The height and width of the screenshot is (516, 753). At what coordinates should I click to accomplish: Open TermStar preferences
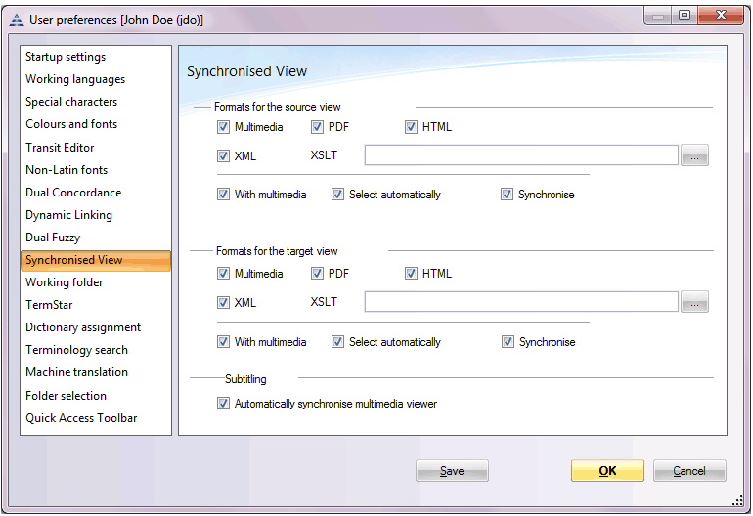[x=49, y=305]
